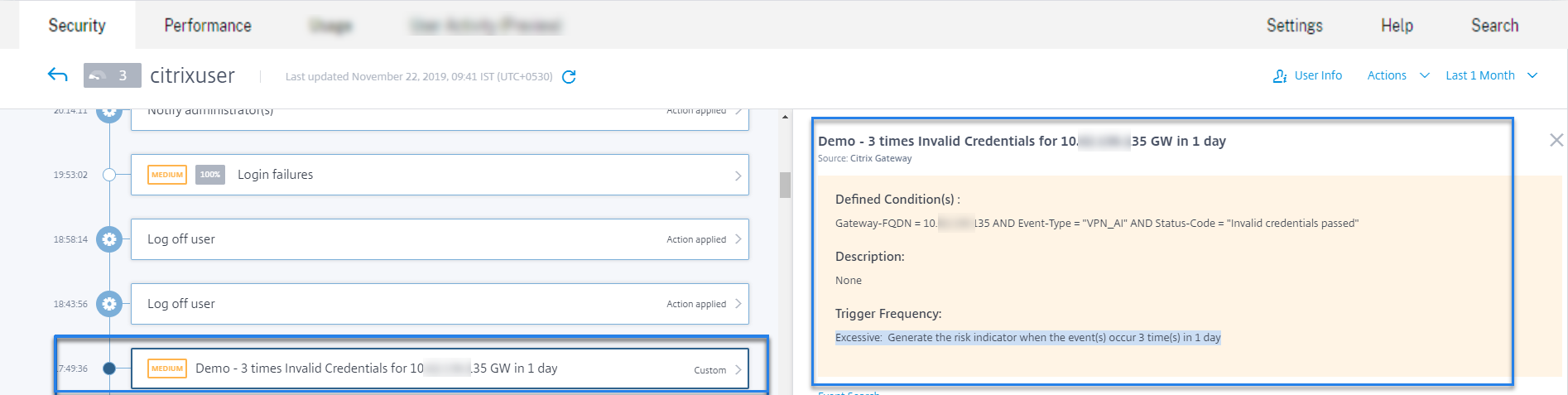Viewport: 1568px width, 395px height.
Task: Switch to the Performance tab
Action: 208,26
